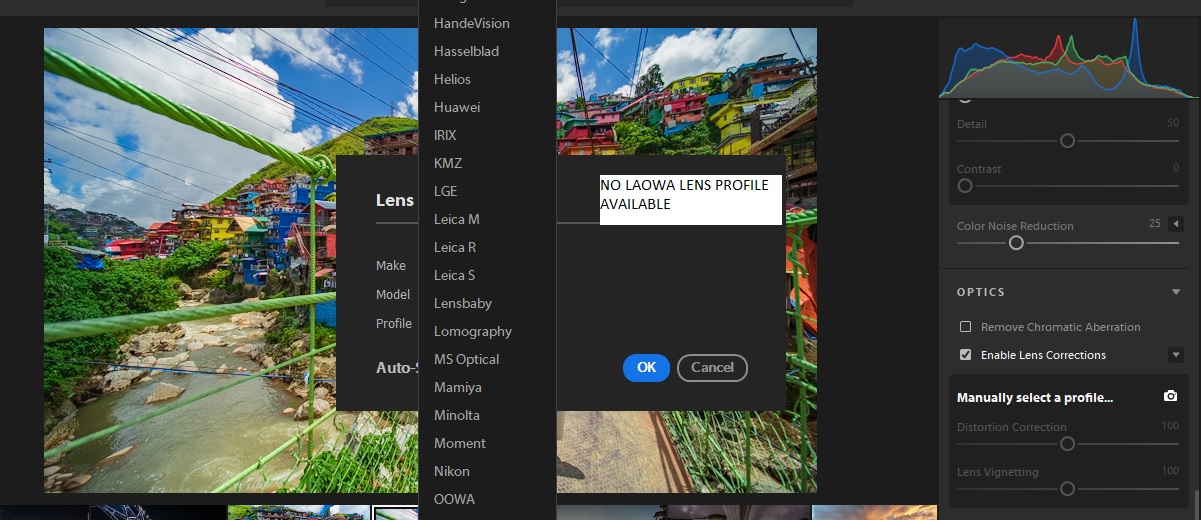Click the Contrast value 0
1201x520 pixels.
pyautogui.click(x=1176, y=168)
